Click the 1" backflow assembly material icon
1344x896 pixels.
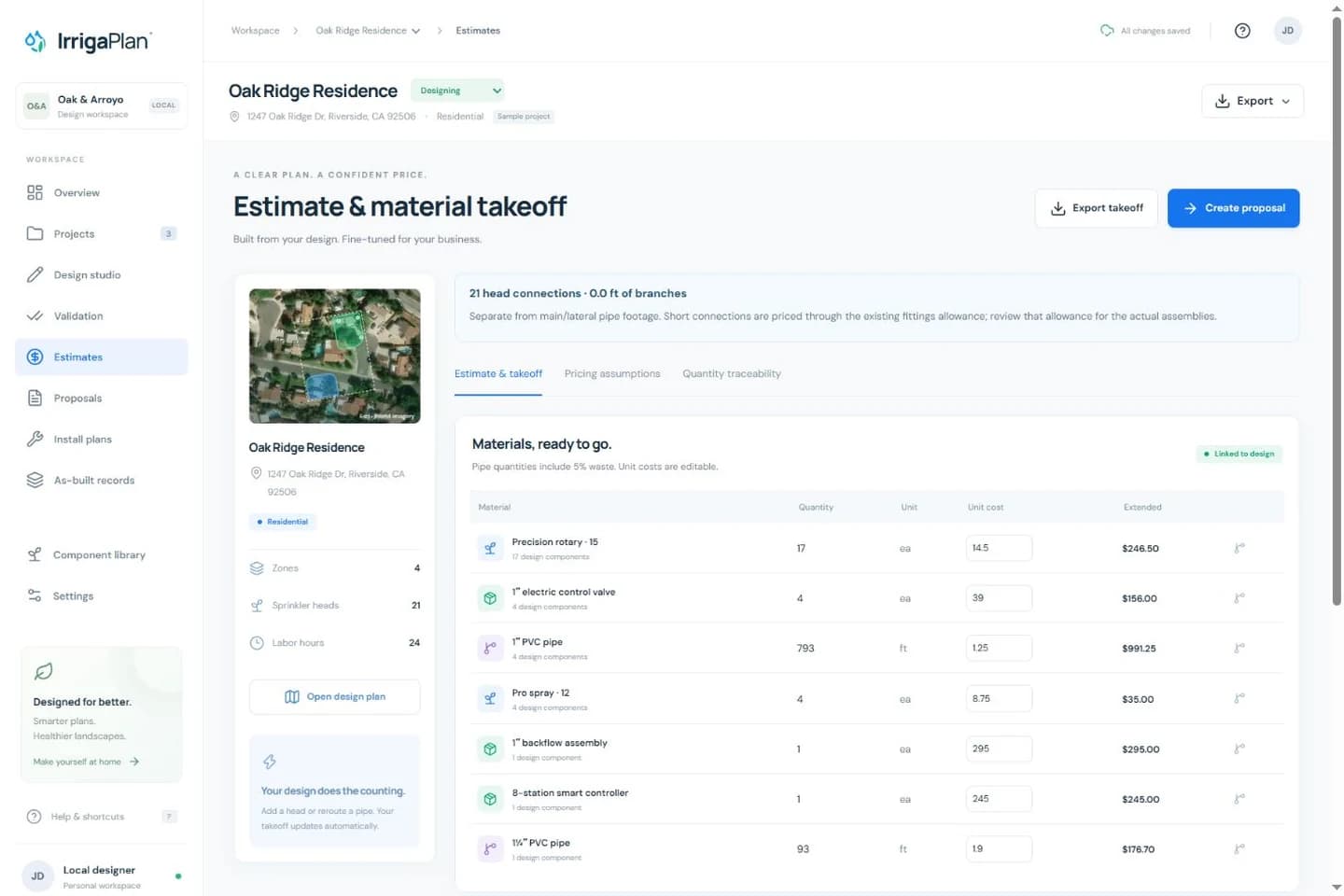click(490, 749)
